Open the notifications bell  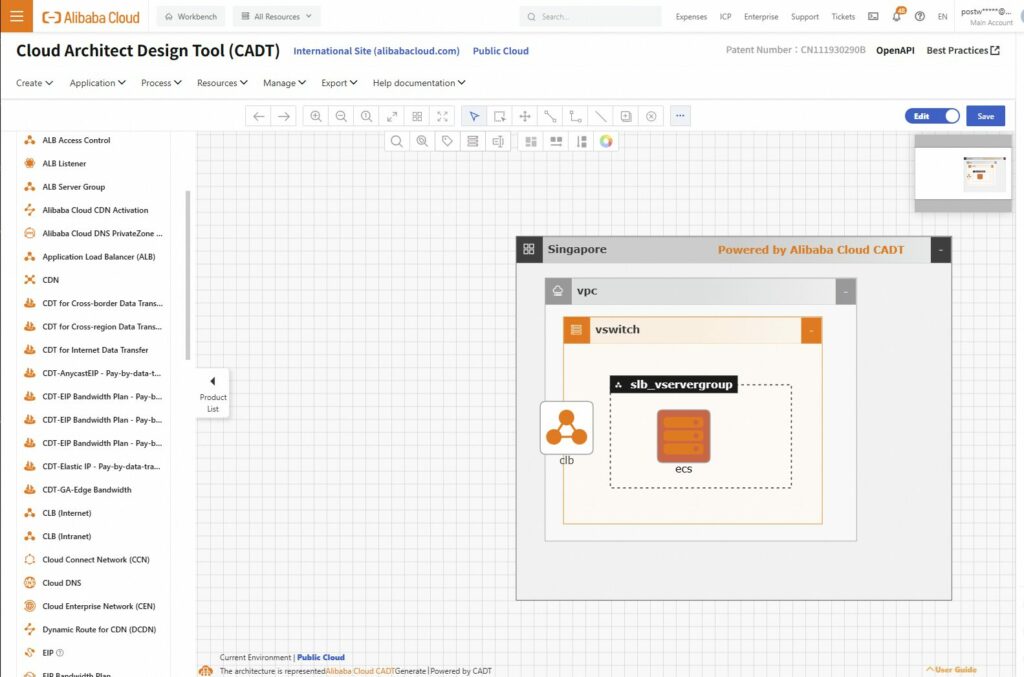tap(897, 16)
